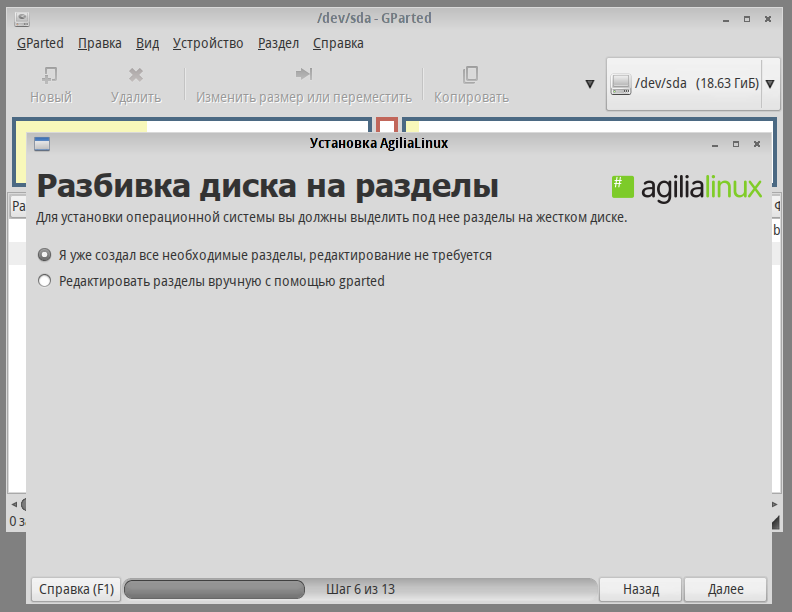Maximize the GParted window
This screenshot has height=612, width=792.
747,19
